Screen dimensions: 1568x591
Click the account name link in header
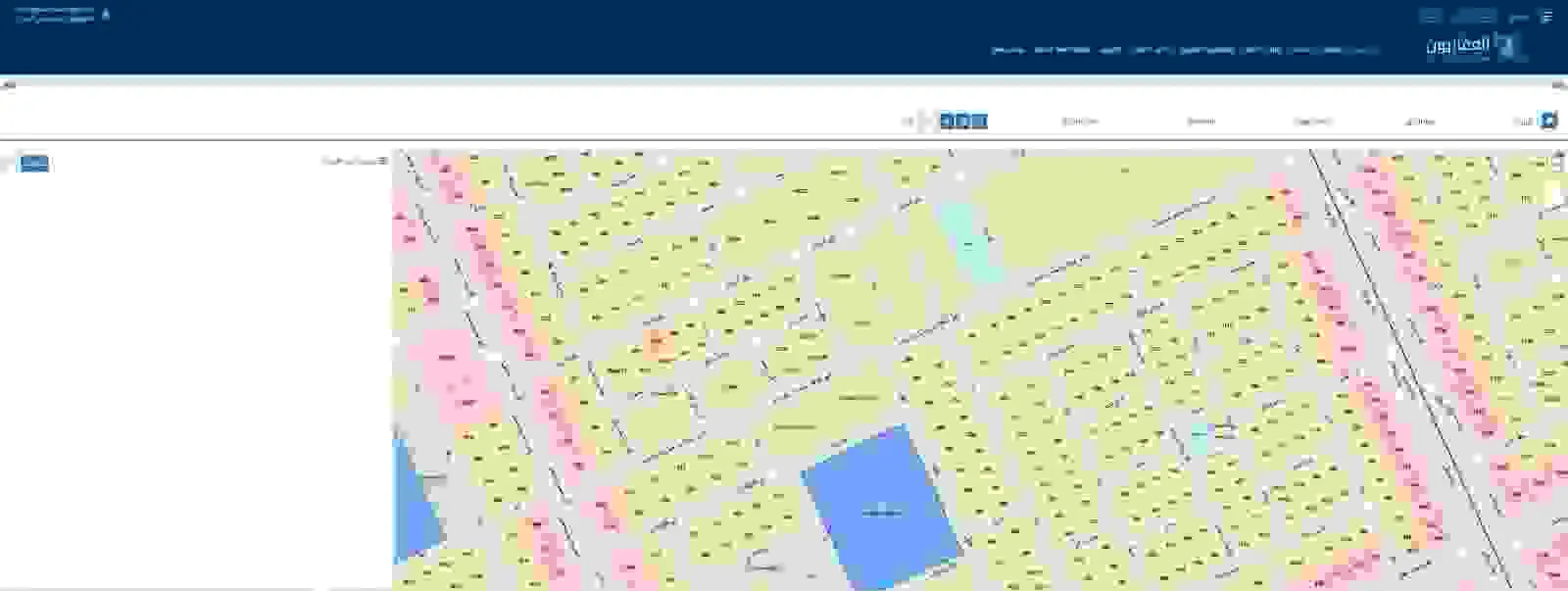coord(57,15)
